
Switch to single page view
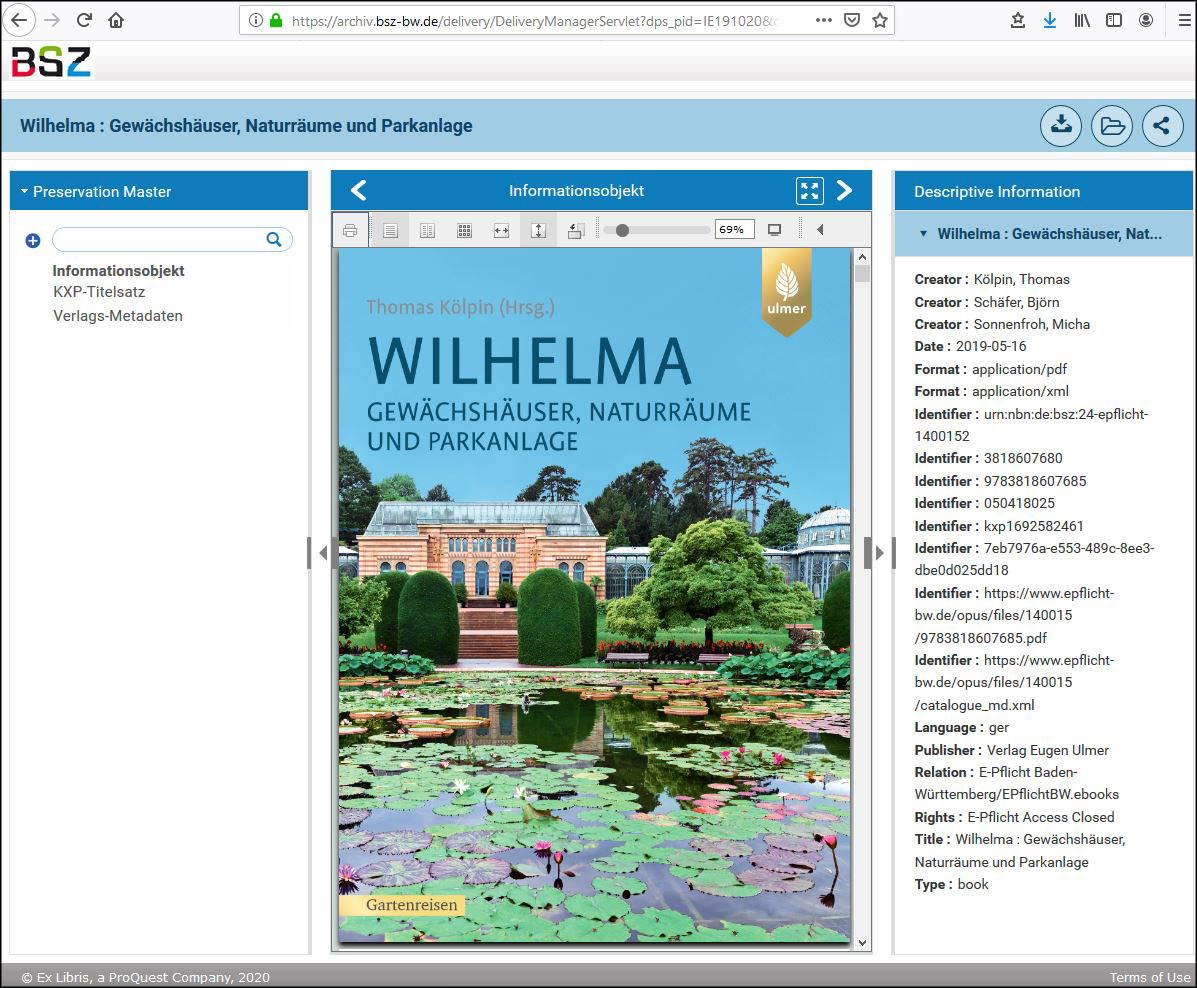pyautogui.click(x=390, y=230)
